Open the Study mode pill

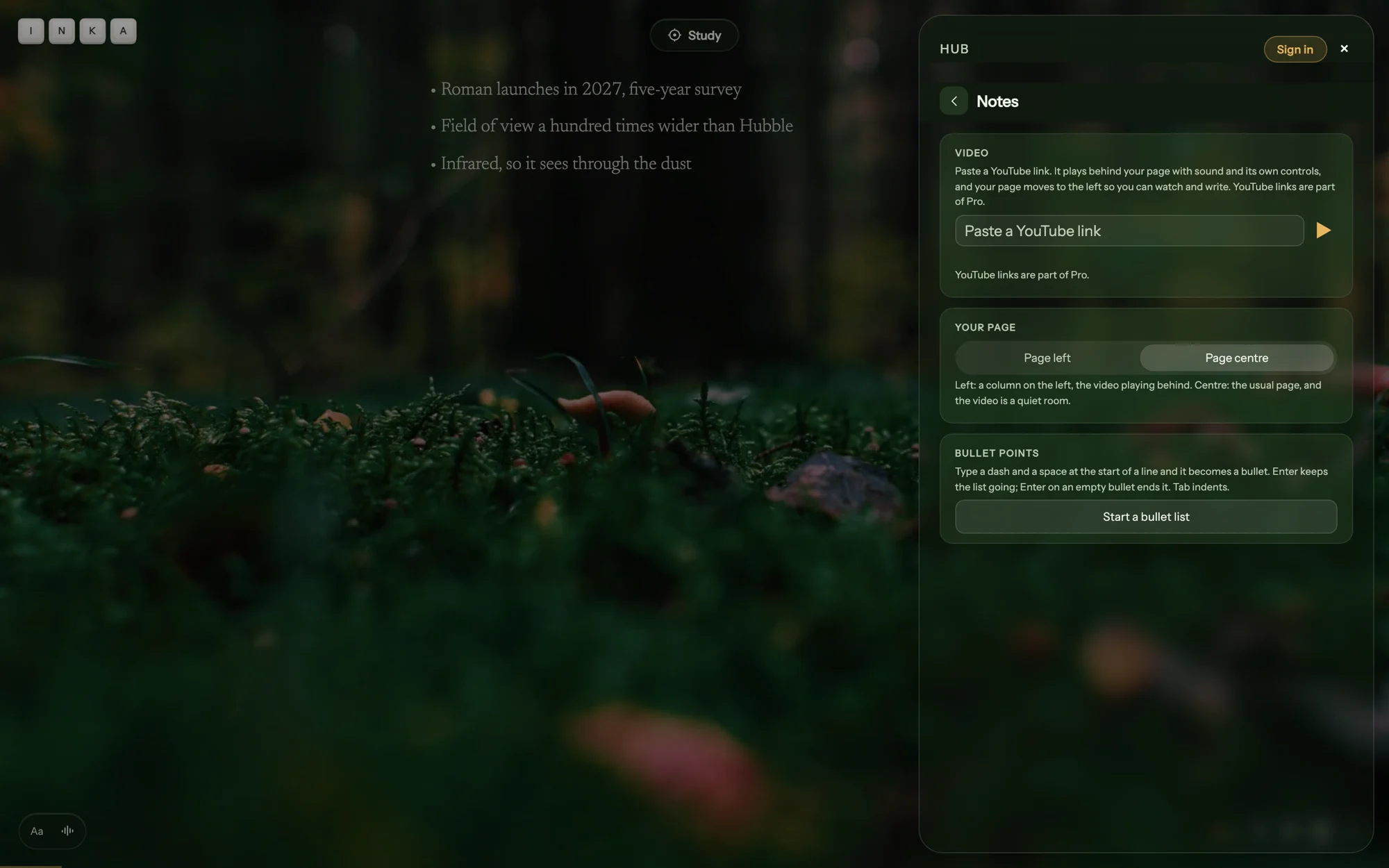pos(694,35)
